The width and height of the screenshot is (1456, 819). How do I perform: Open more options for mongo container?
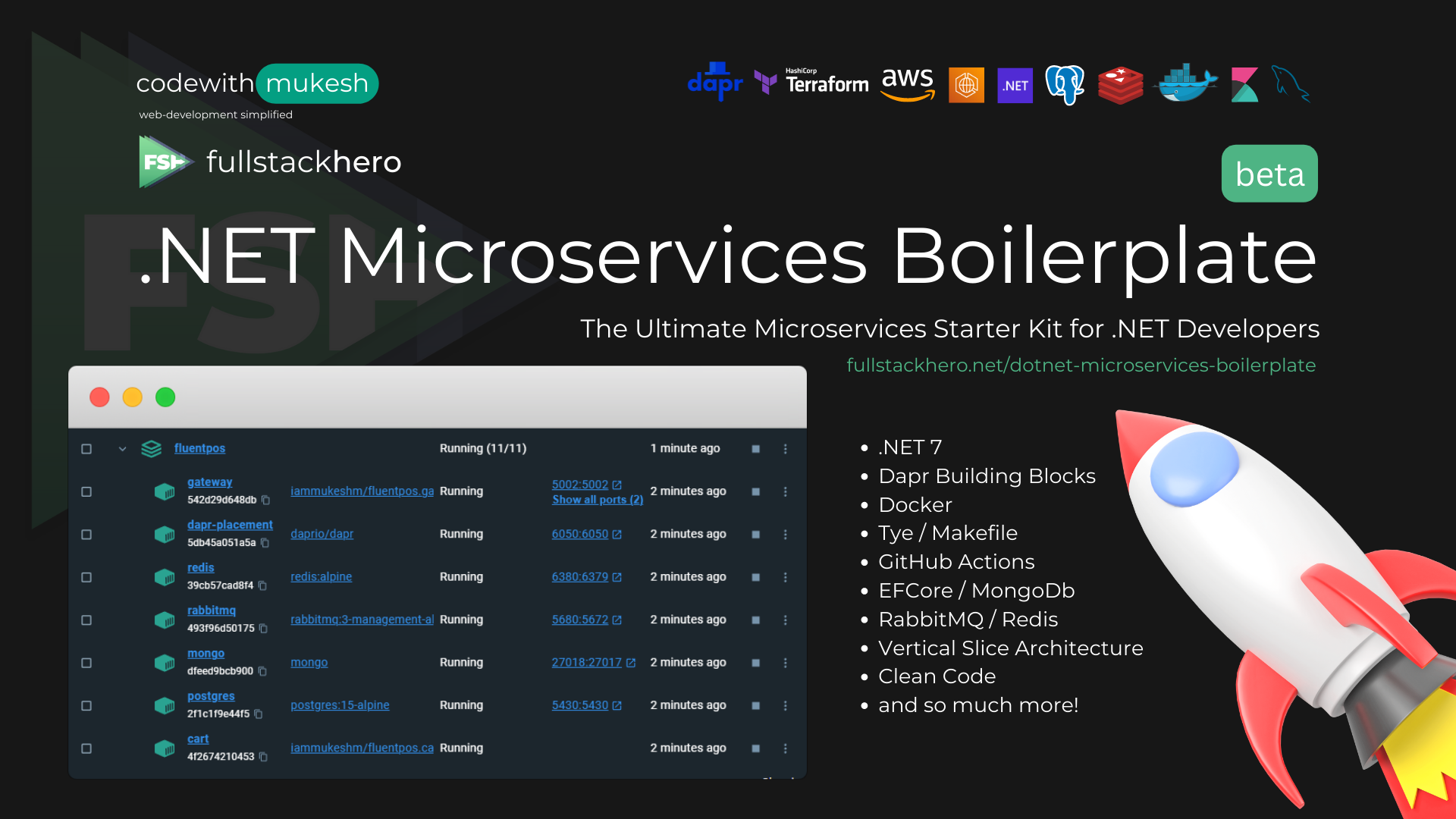click(x=785, y=663)
